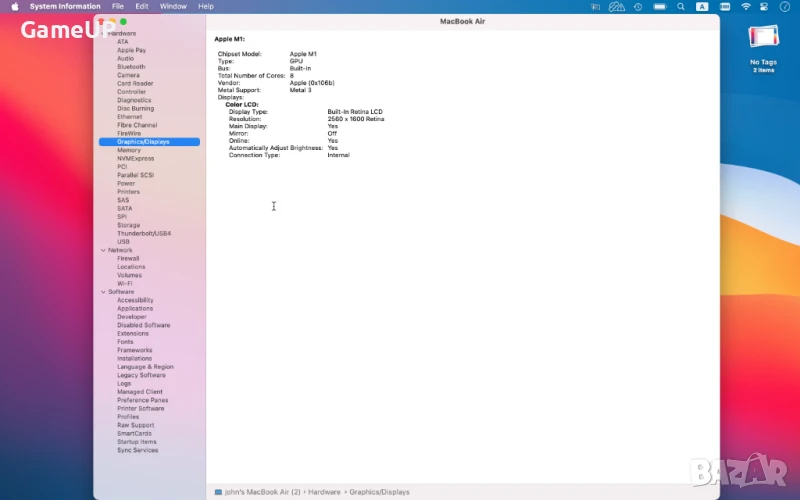
Task: Open the No Tags desktop stack
Action: pyautogui.click(x=763, y=39)
